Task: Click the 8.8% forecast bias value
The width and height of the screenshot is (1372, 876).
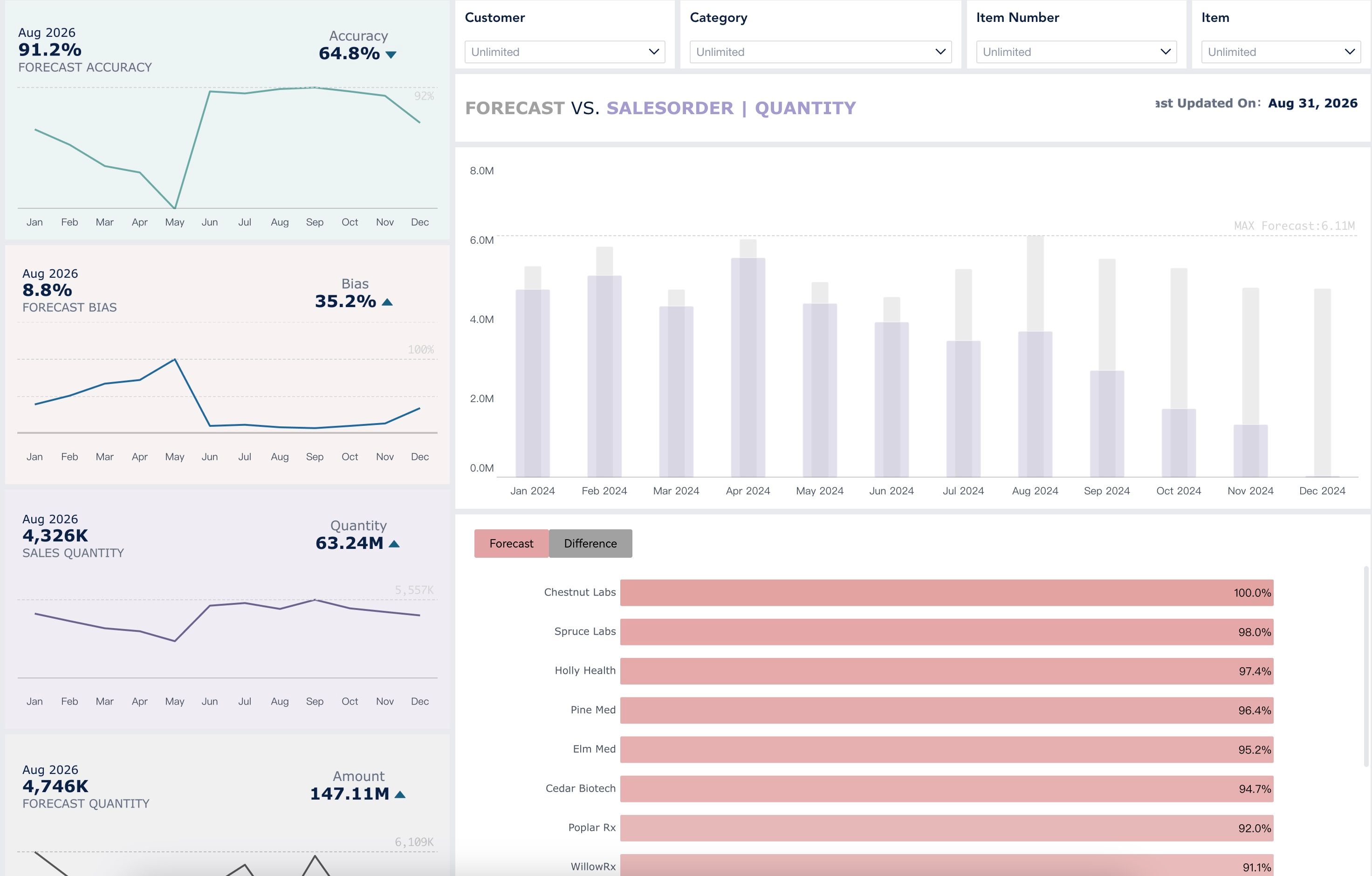Action: [47, 290]
